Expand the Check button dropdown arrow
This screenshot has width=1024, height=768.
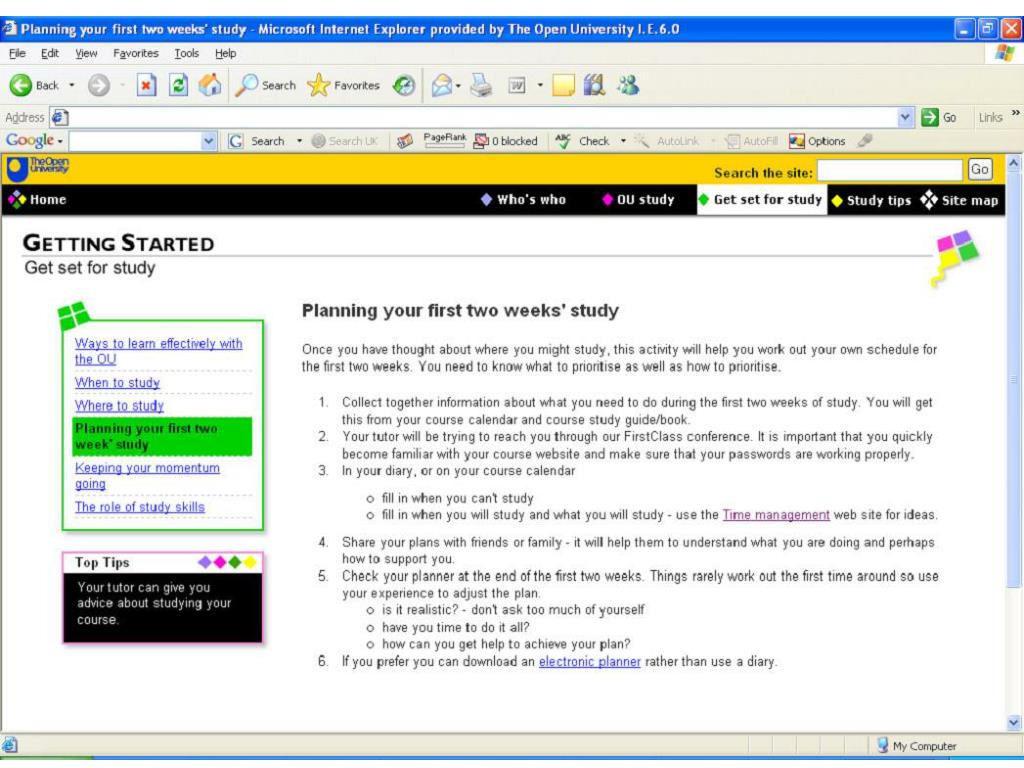coord(623,141)
